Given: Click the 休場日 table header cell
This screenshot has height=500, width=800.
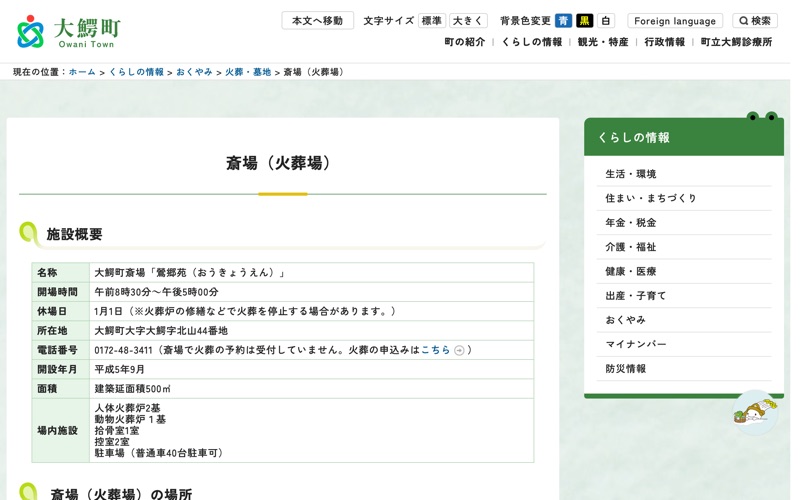Looking at the screenshot, I should [x=61, y=311].
